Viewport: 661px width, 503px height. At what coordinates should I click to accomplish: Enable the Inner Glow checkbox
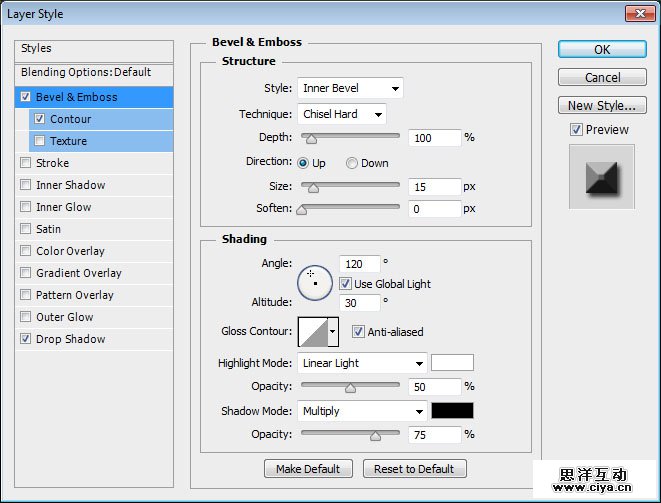(26, 207)
